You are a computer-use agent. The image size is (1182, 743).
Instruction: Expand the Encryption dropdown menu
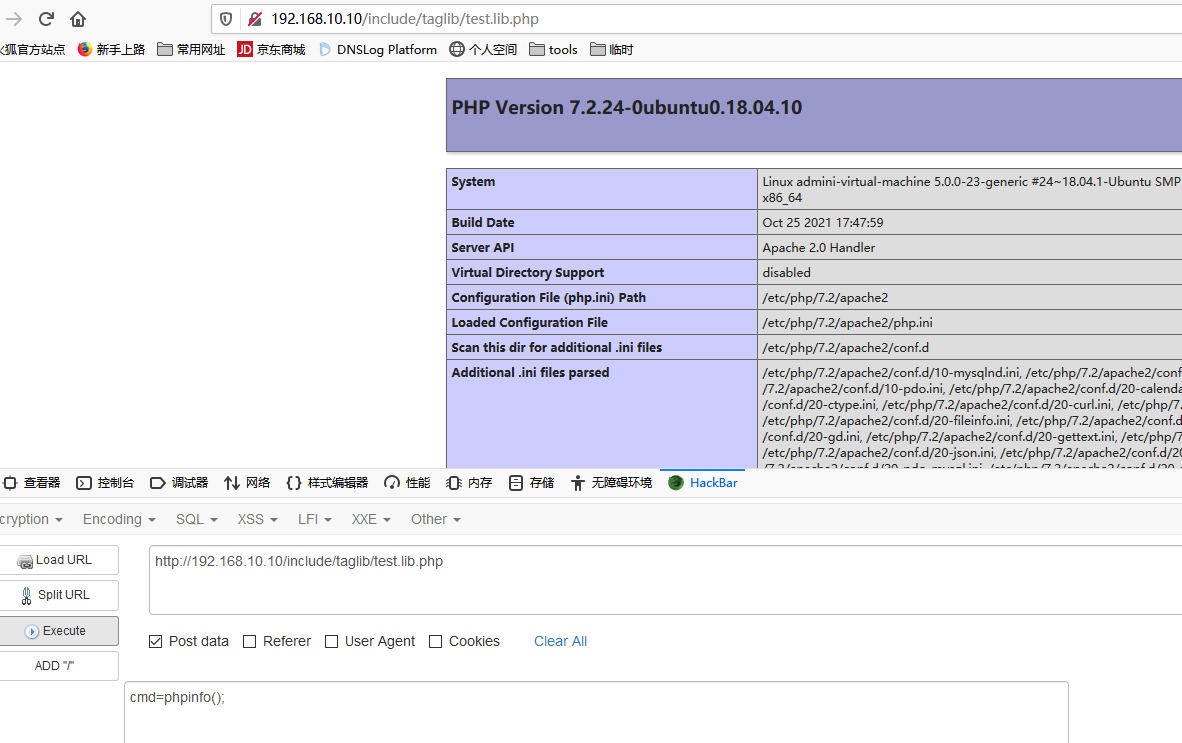tap(31, 519)
